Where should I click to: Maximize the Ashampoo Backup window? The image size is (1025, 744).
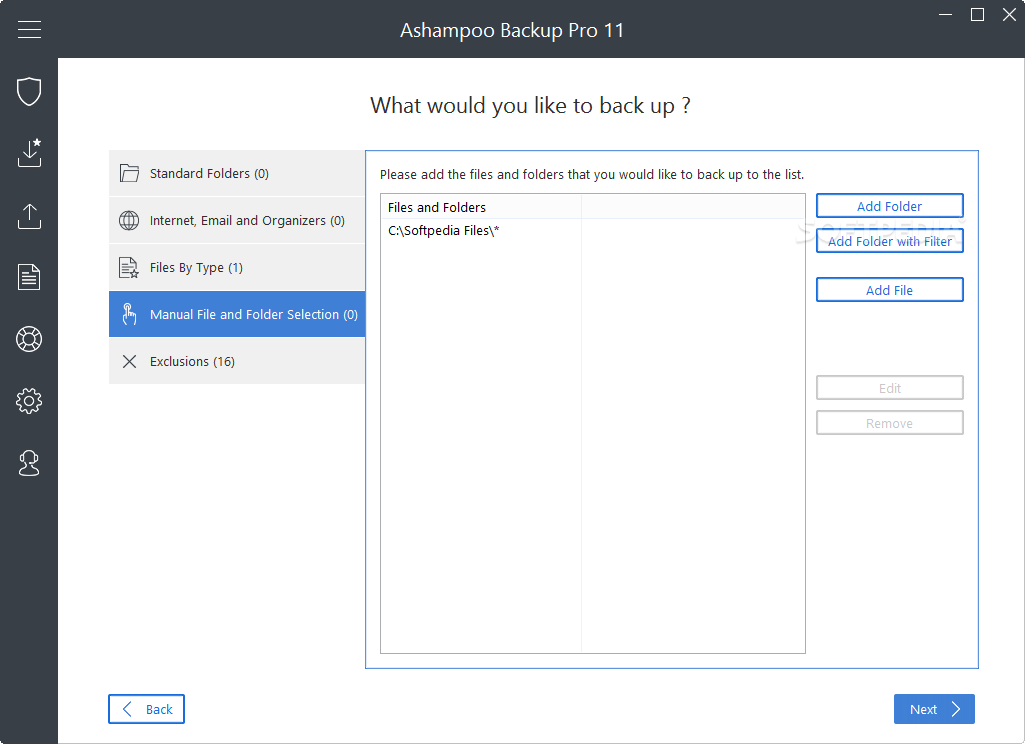click(977, 14)
